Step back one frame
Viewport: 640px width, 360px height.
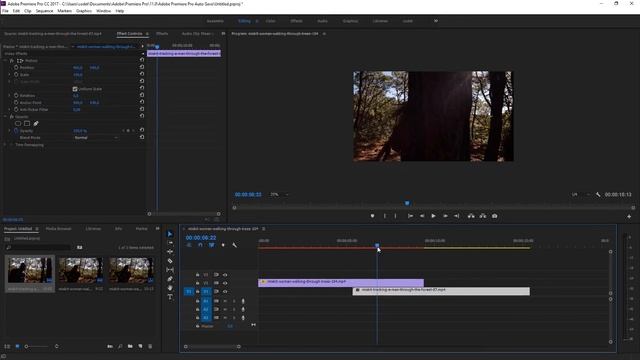[x=422, y=216]
